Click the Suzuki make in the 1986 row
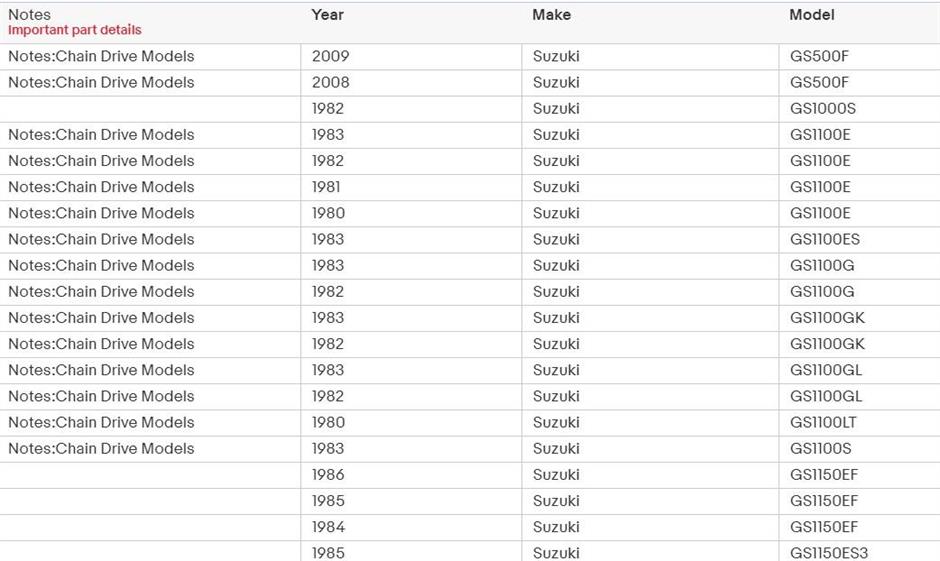940x561 pixels. (556, 474)
